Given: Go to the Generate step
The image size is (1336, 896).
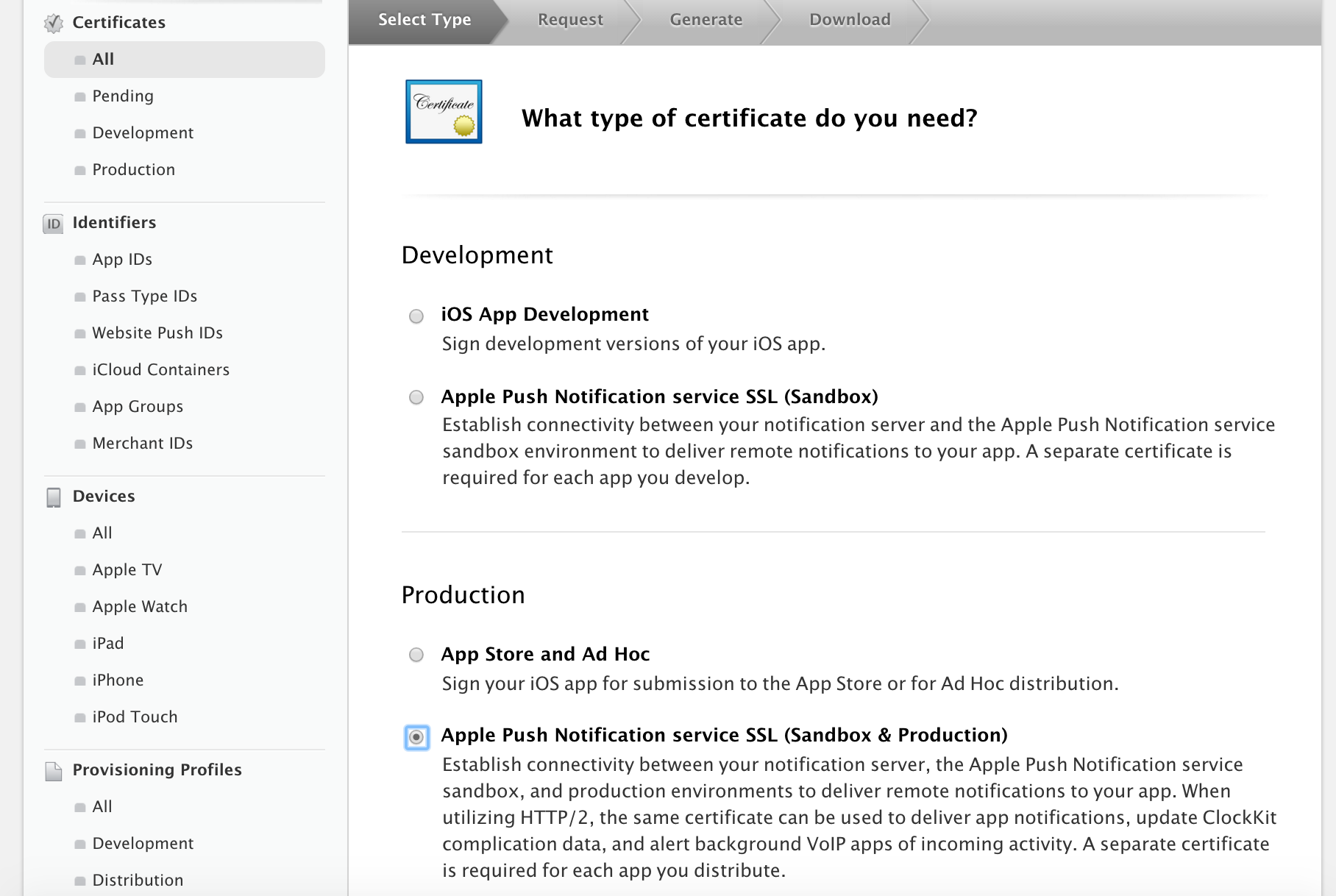Looking at the screenshot, I should pyautogui.click(x=706, y=20).
